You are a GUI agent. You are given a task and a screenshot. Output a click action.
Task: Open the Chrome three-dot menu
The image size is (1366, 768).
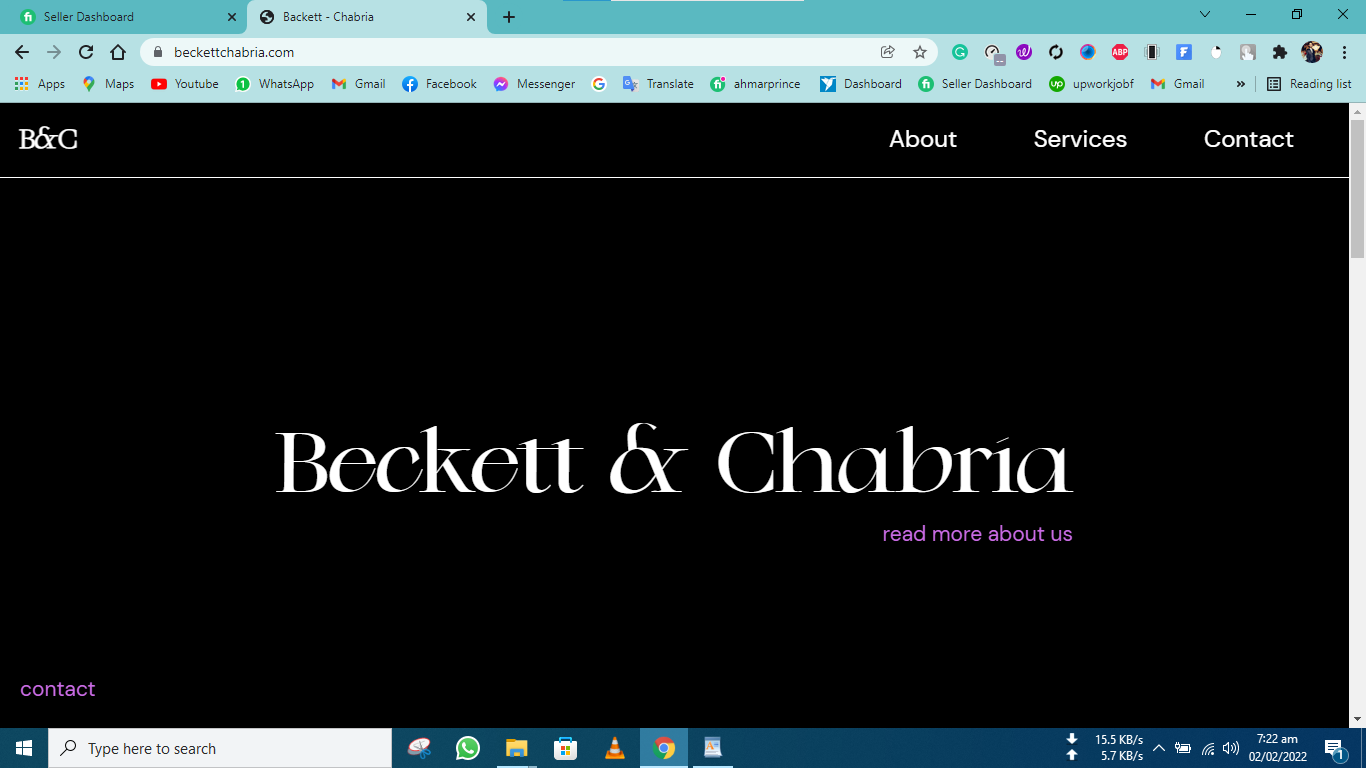point(1343,52)
